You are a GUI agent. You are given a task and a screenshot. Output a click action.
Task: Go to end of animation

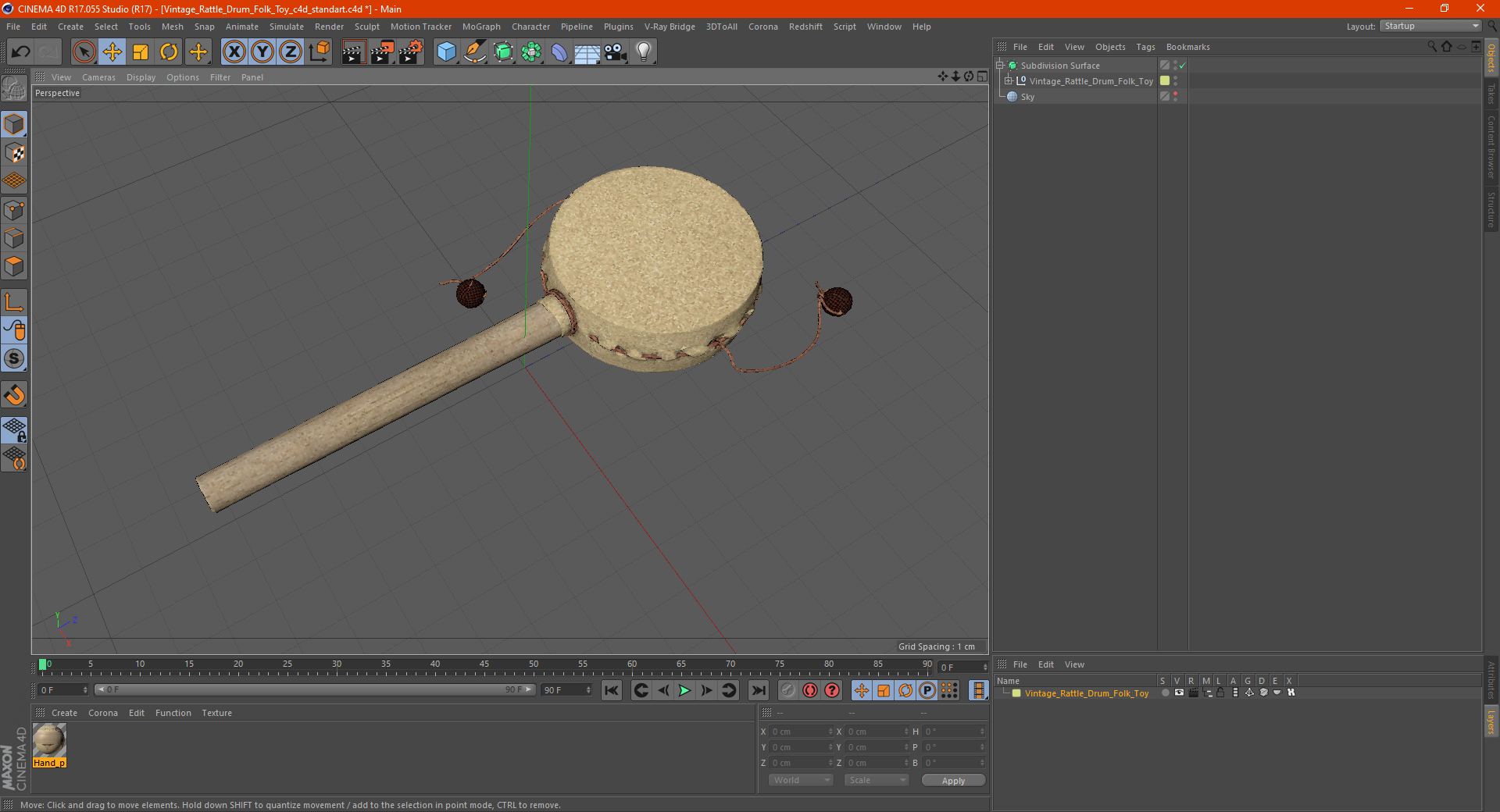tap(758, 690)
